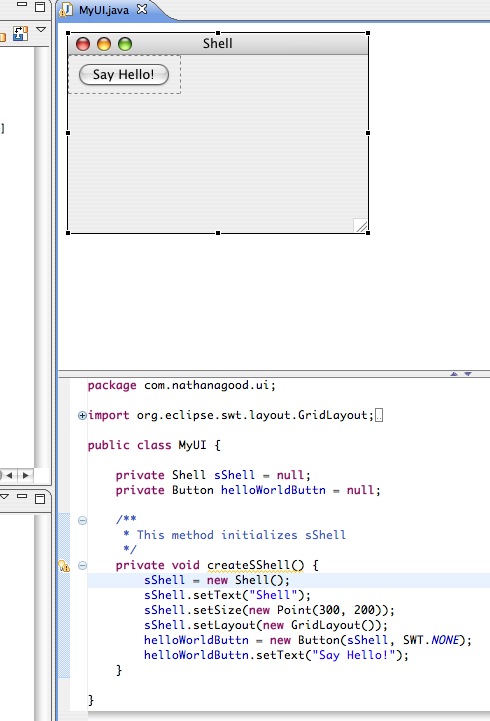Click the left scroll arrow in side panel
The height and width of the screenshot is (721, 490).
[9, 475]
